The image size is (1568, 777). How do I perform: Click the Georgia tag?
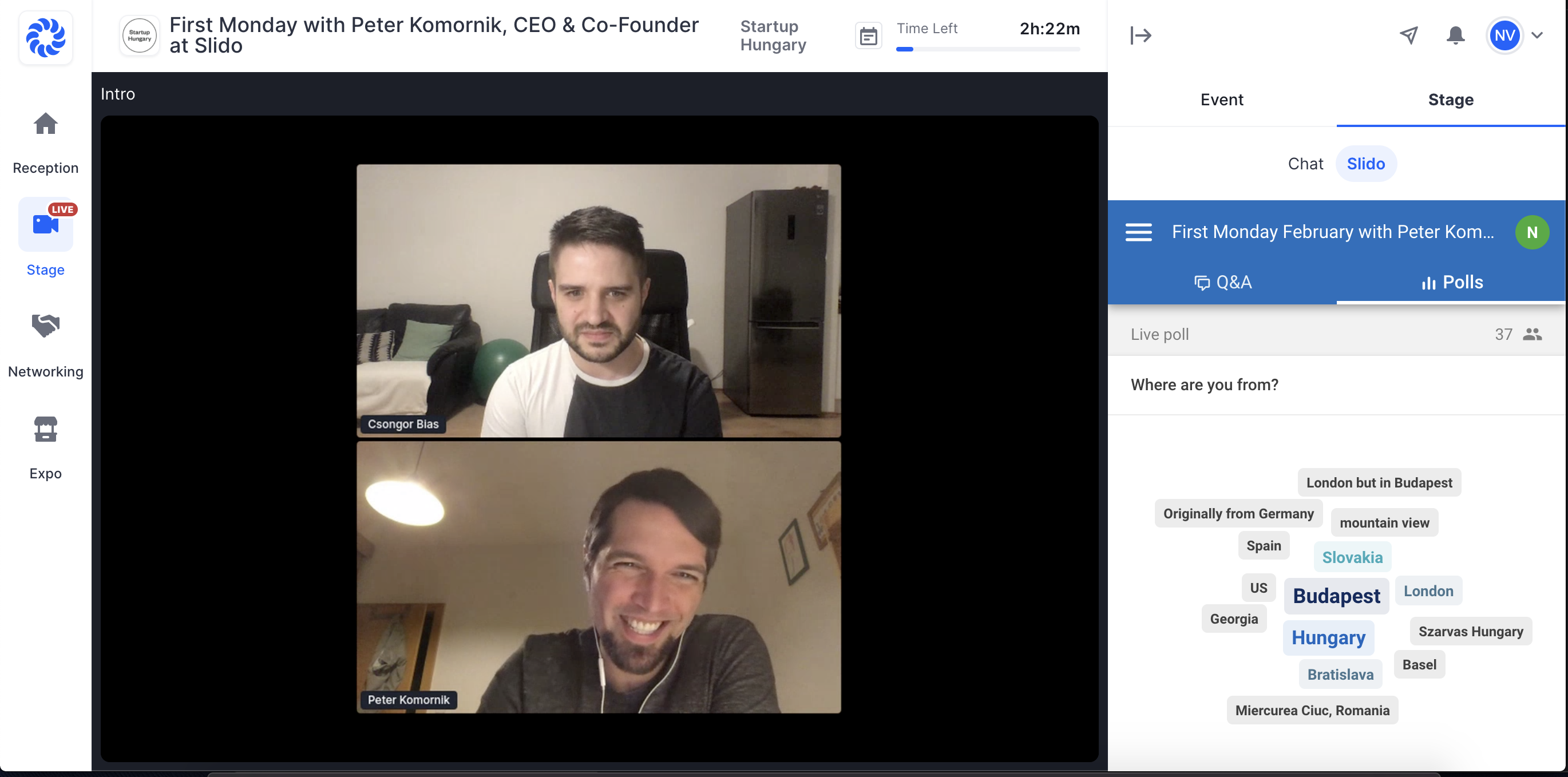(x=1233, y=619)
